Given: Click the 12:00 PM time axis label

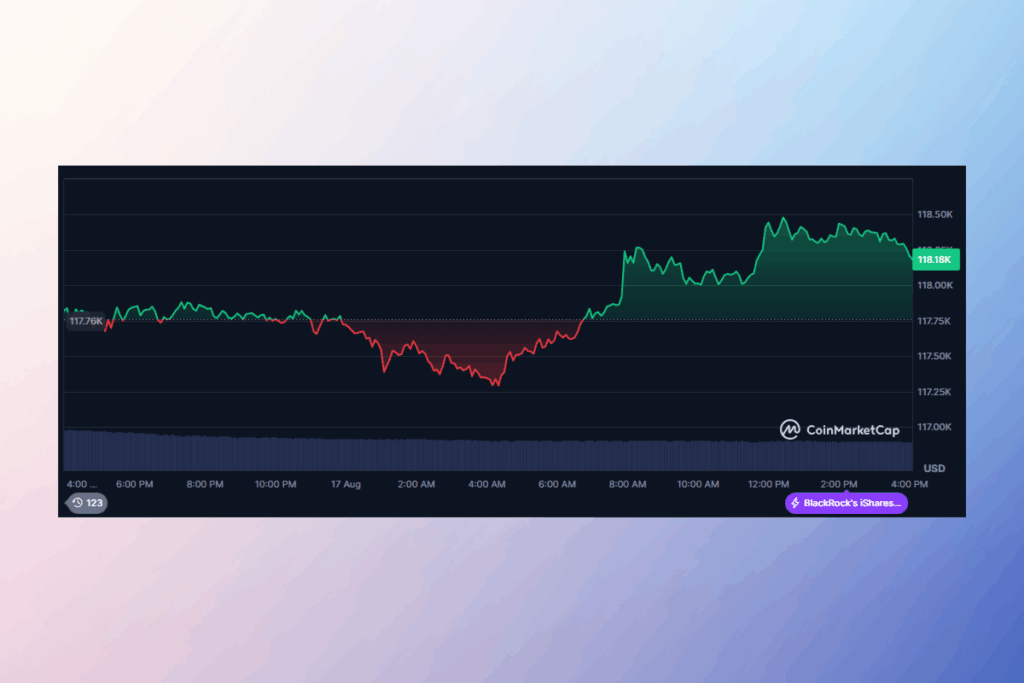Looking at the screenshot, I should click(769, 484).
